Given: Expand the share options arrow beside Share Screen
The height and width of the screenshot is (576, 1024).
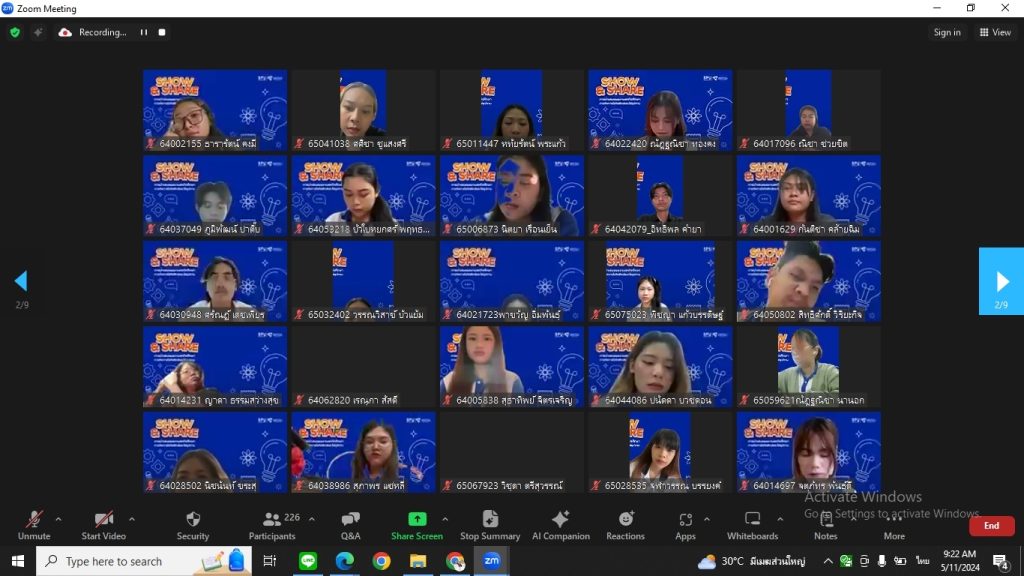Looking at the screenshot, I should click(445, 519).
